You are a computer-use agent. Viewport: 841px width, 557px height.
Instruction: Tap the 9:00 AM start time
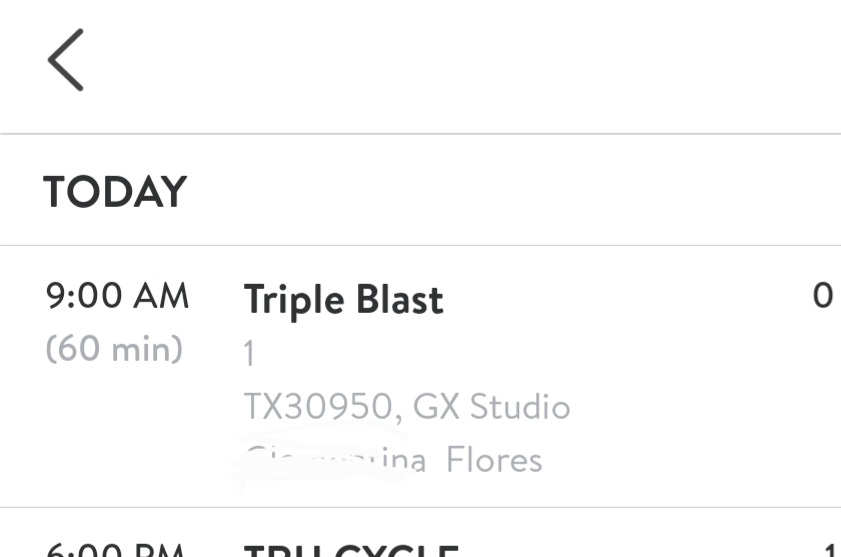[x=117, y=297]
